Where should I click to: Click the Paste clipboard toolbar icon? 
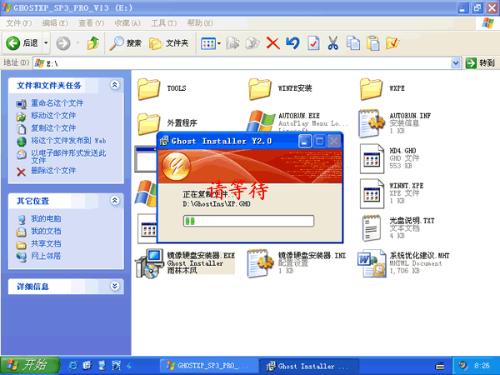(373, 43)
